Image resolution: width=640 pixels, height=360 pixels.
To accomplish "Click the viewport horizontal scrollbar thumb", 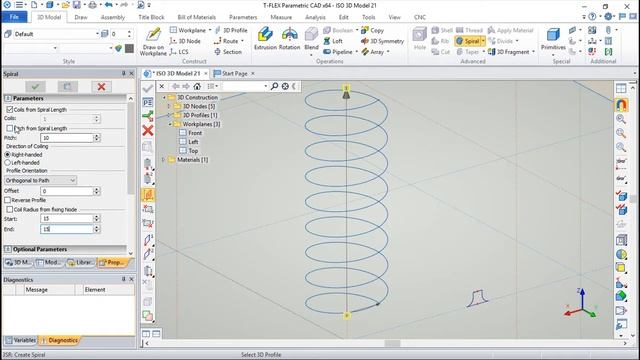I will coord(393,343).
